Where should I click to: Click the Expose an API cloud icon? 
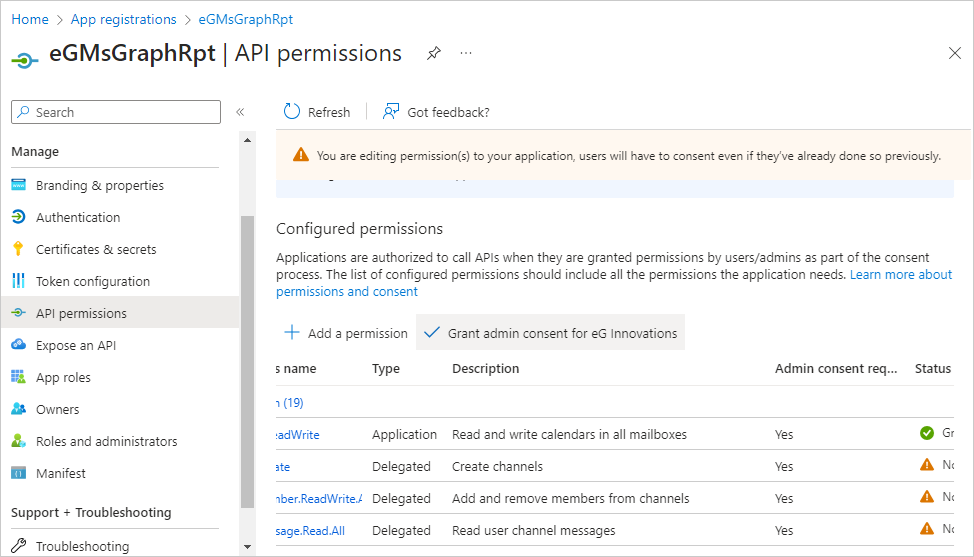click(x=19, y=345)
